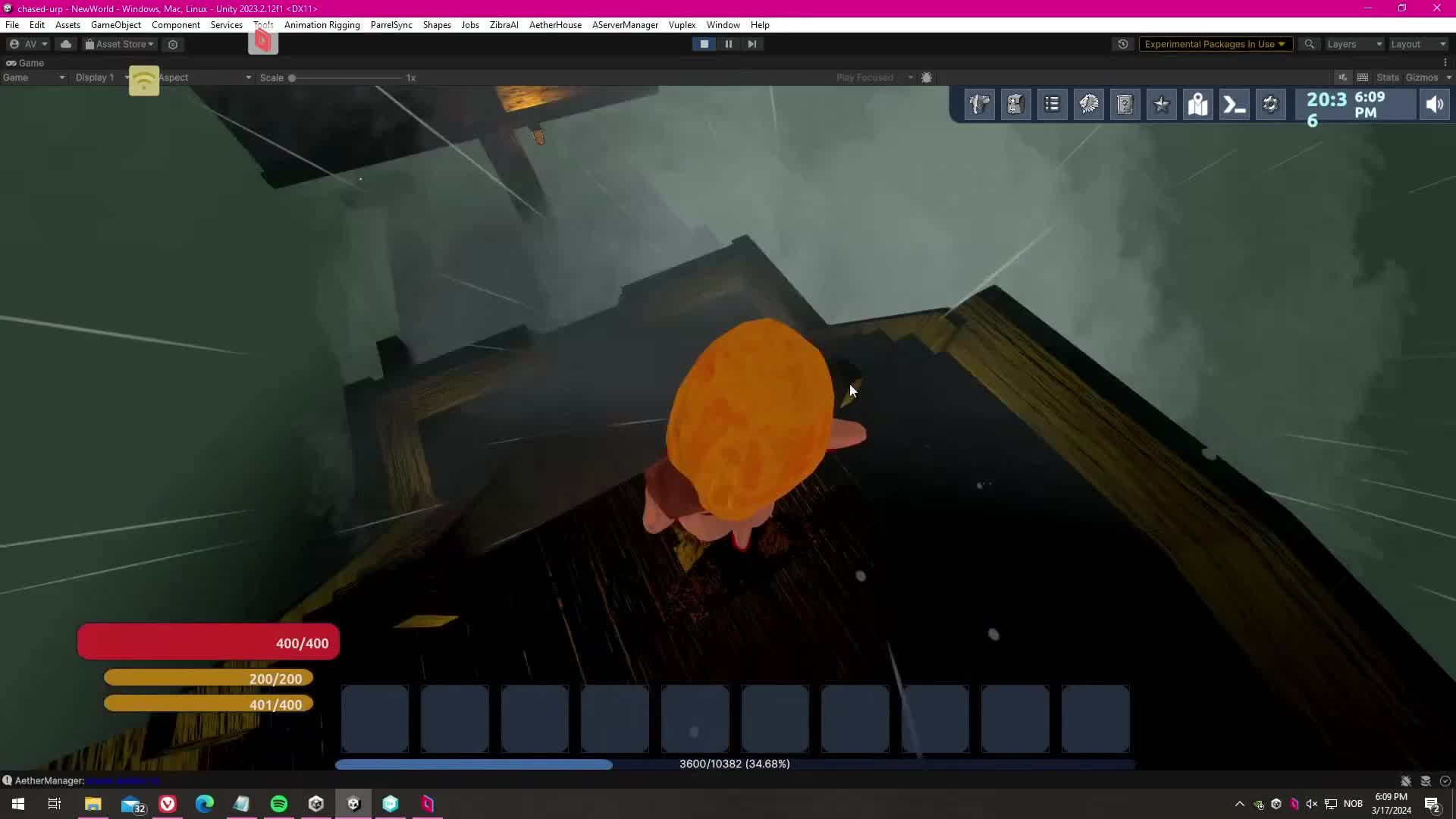
Task: Toggle Stats overlay in Game view
Action: pos(1387,77)
